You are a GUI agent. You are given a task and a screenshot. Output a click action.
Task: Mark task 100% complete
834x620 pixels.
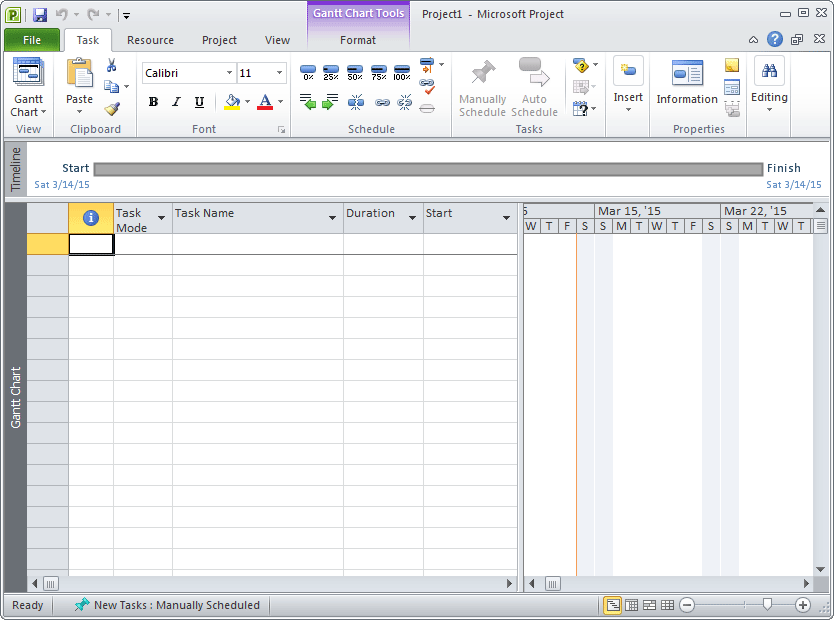pyautogui.click(x=402, y=72)
